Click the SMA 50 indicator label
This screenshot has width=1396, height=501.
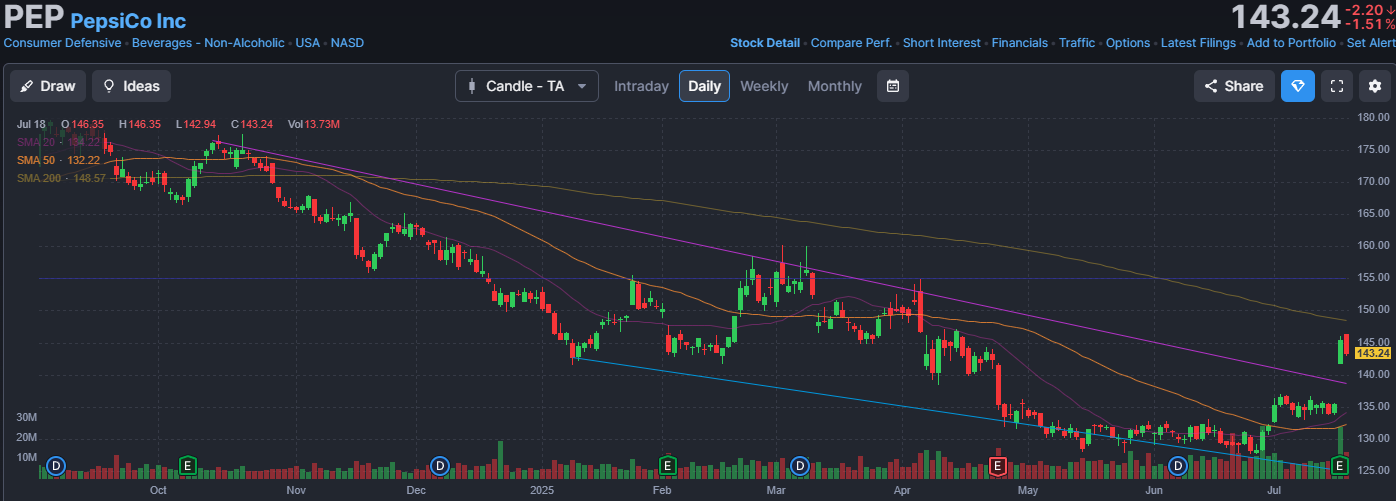pyautogui.click(x=35, y=160)
